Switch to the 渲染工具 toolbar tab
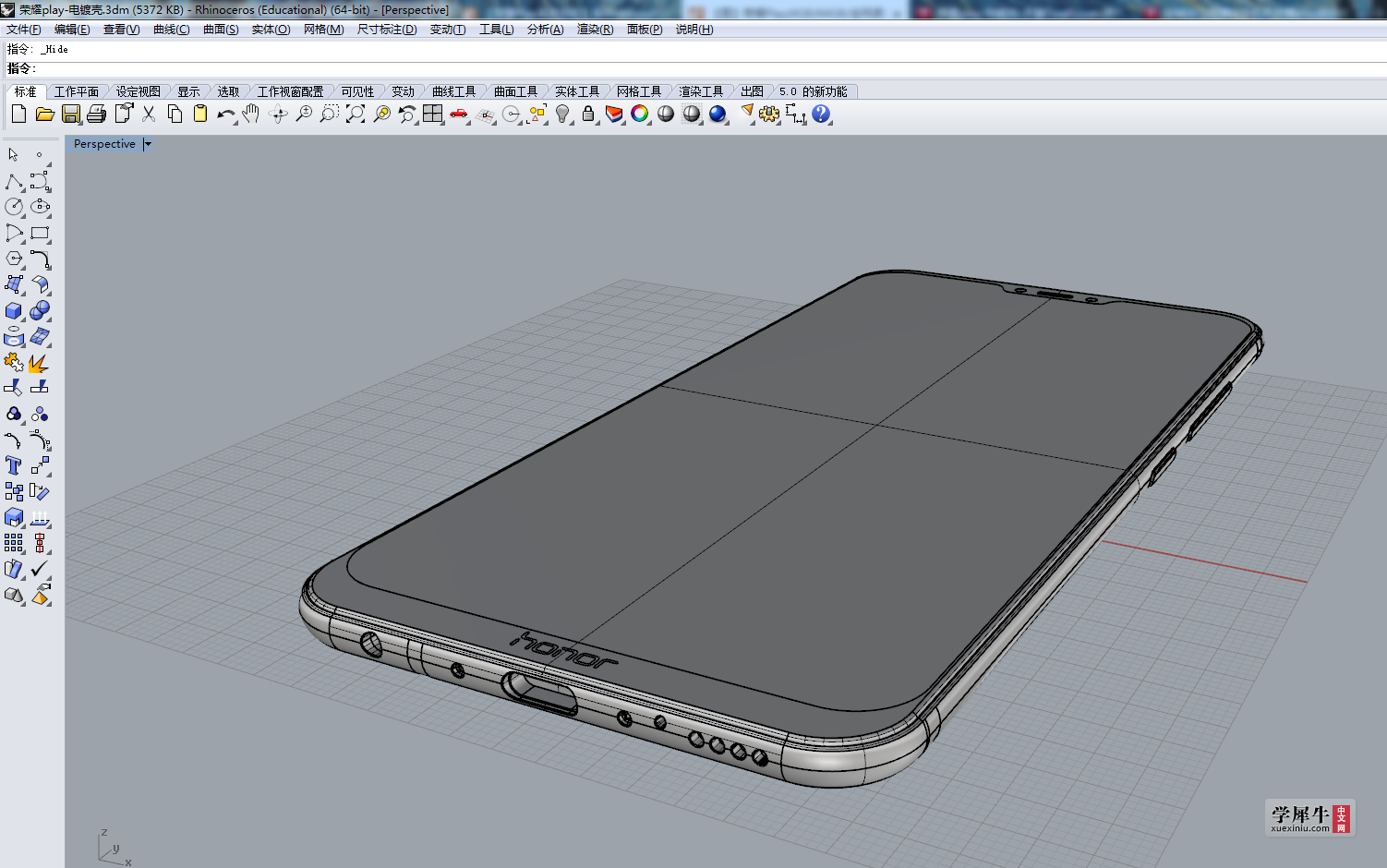The width and height of the screenshot is (1387, 868). click(x=702, y=91)
